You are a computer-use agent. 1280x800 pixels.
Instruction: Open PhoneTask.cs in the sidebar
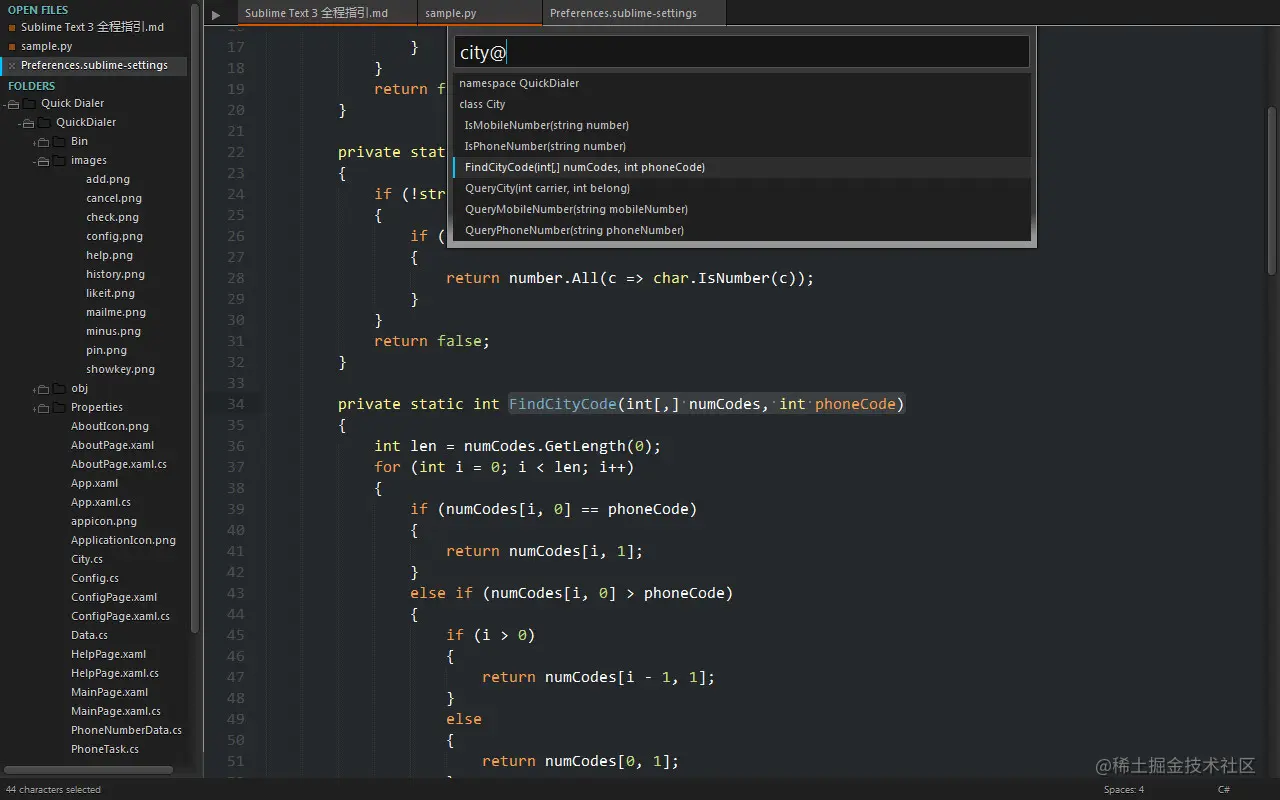[x=105, y=749]
